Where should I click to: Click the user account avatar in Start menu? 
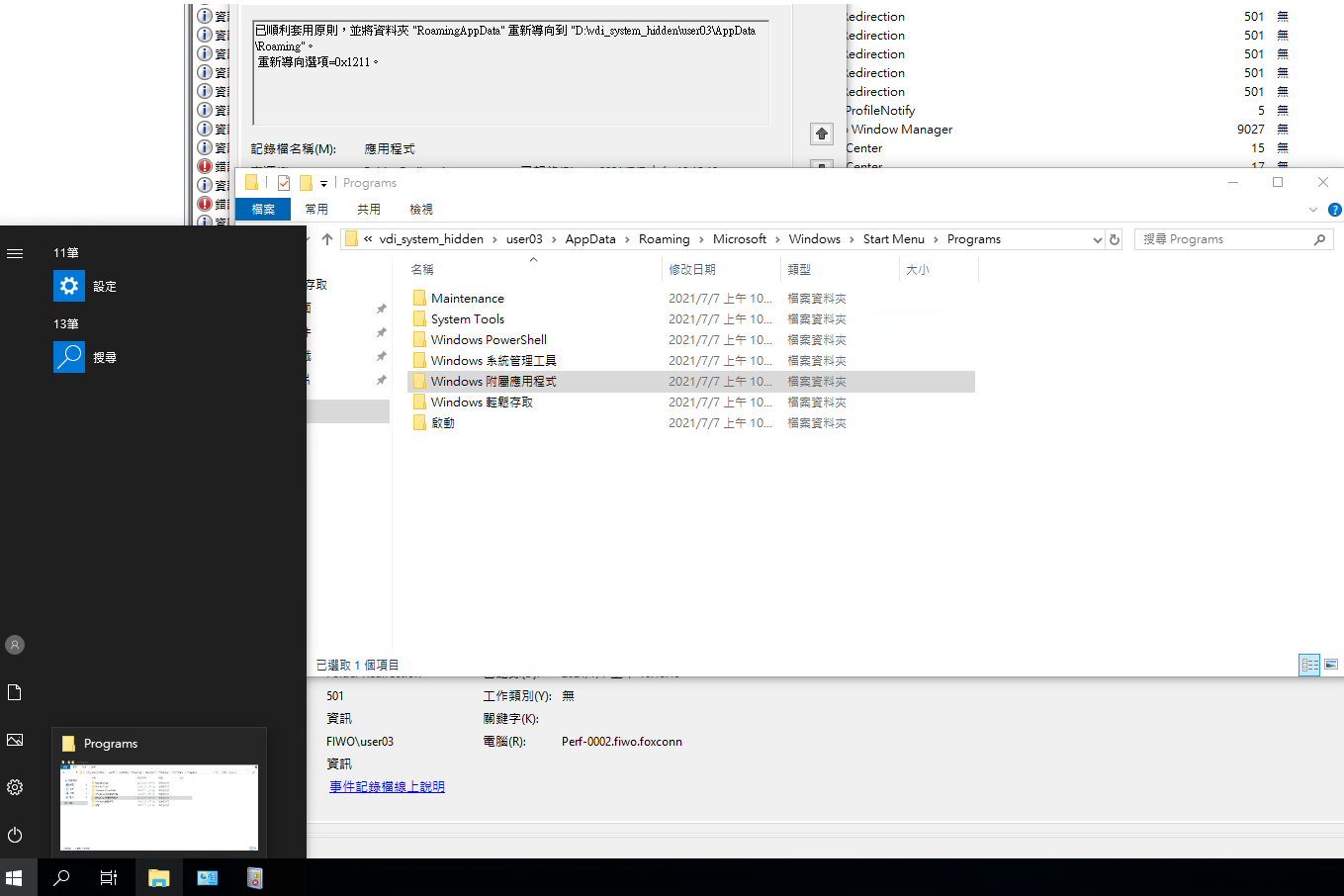(x=15, y=645)
